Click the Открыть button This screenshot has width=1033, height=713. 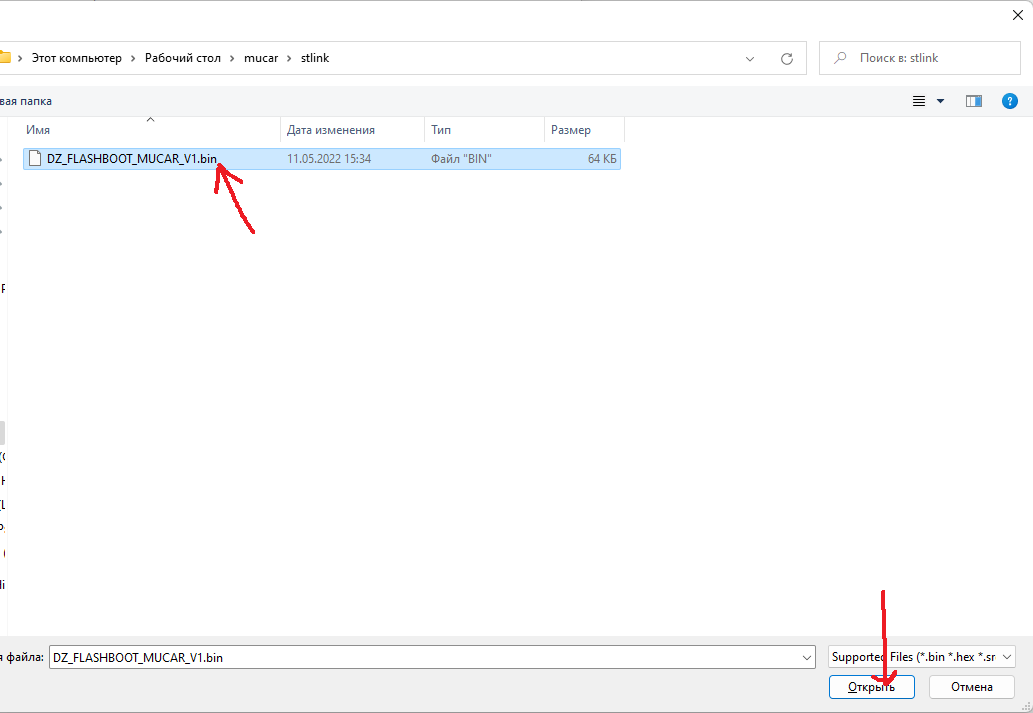[872, 687]
